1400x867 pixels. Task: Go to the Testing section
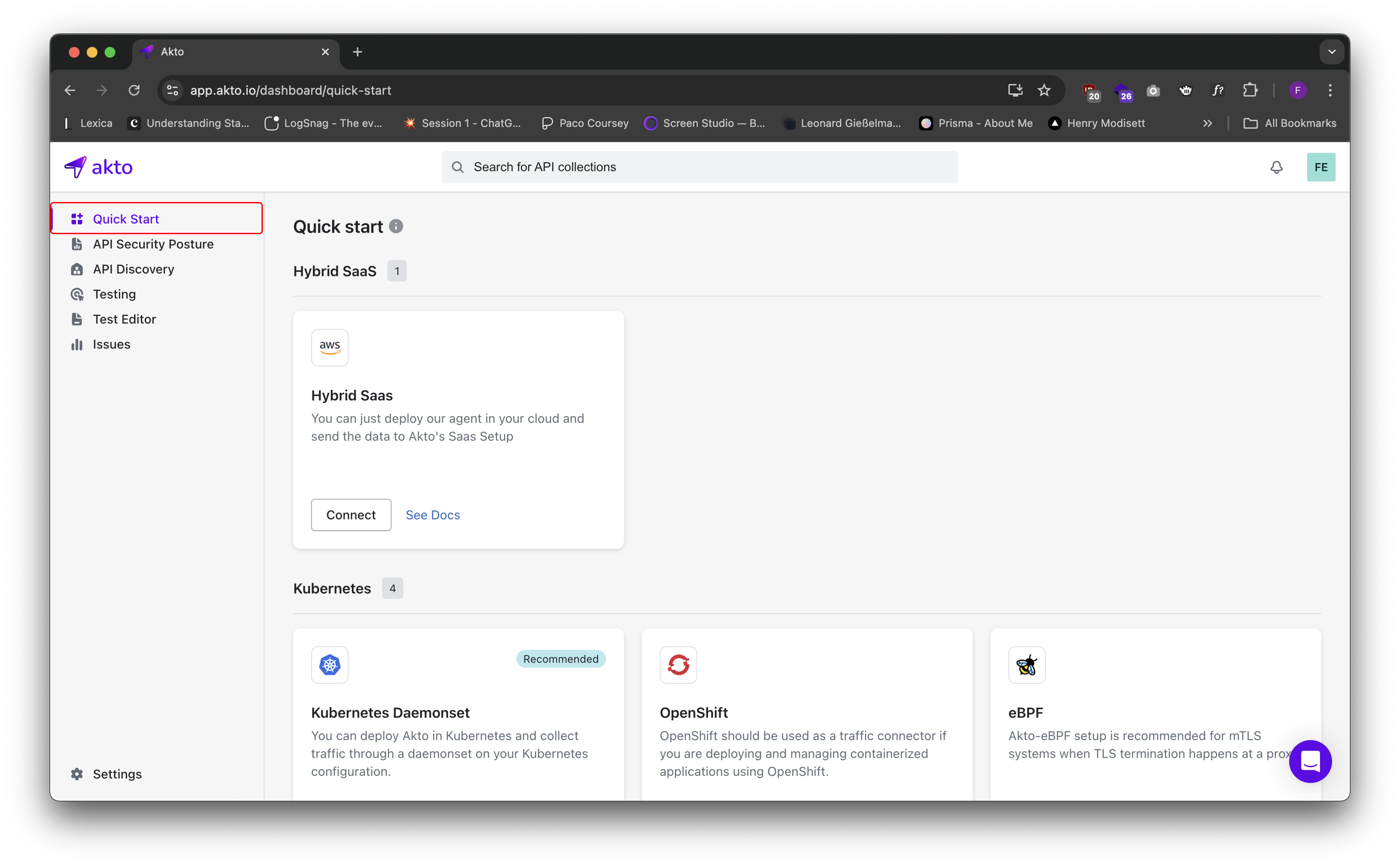click(114, 294)
